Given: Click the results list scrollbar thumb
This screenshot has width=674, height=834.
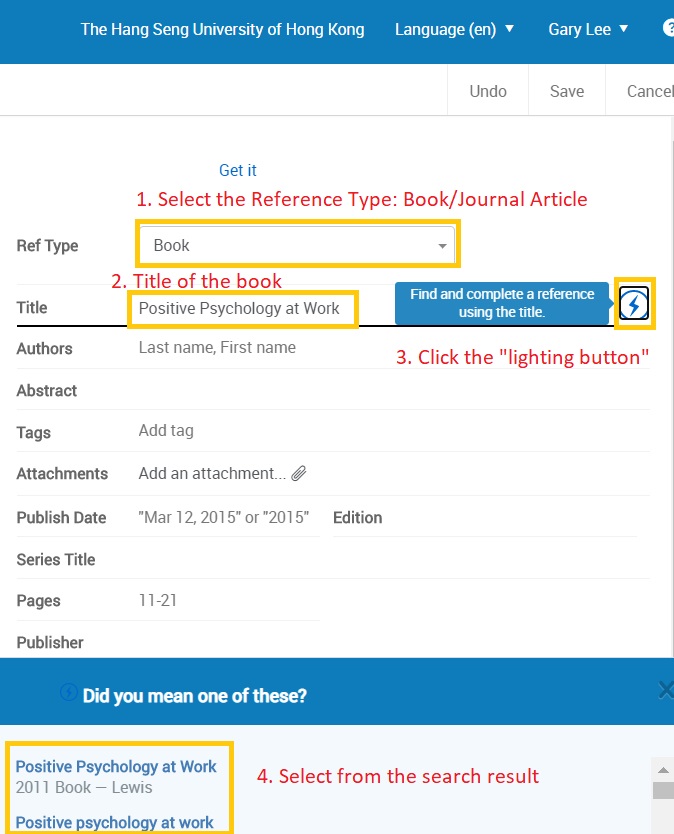Looking at the screenshot, I should tap(663, 790).
